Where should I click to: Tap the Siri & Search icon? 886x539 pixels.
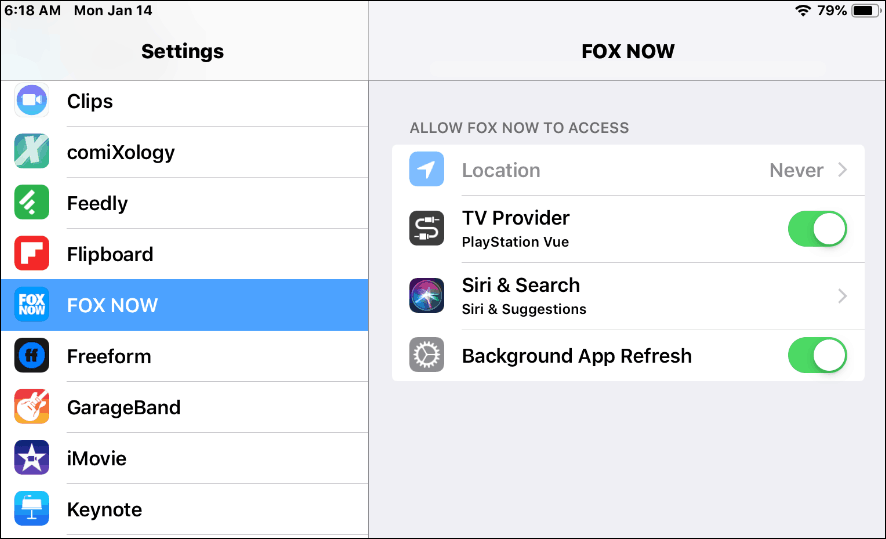tap(427, 295)
